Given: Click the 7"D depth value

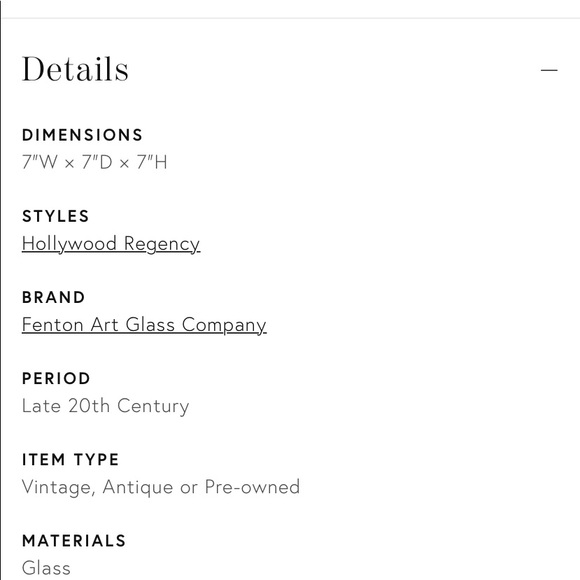Looking at the screenshot, I should 97,162.
